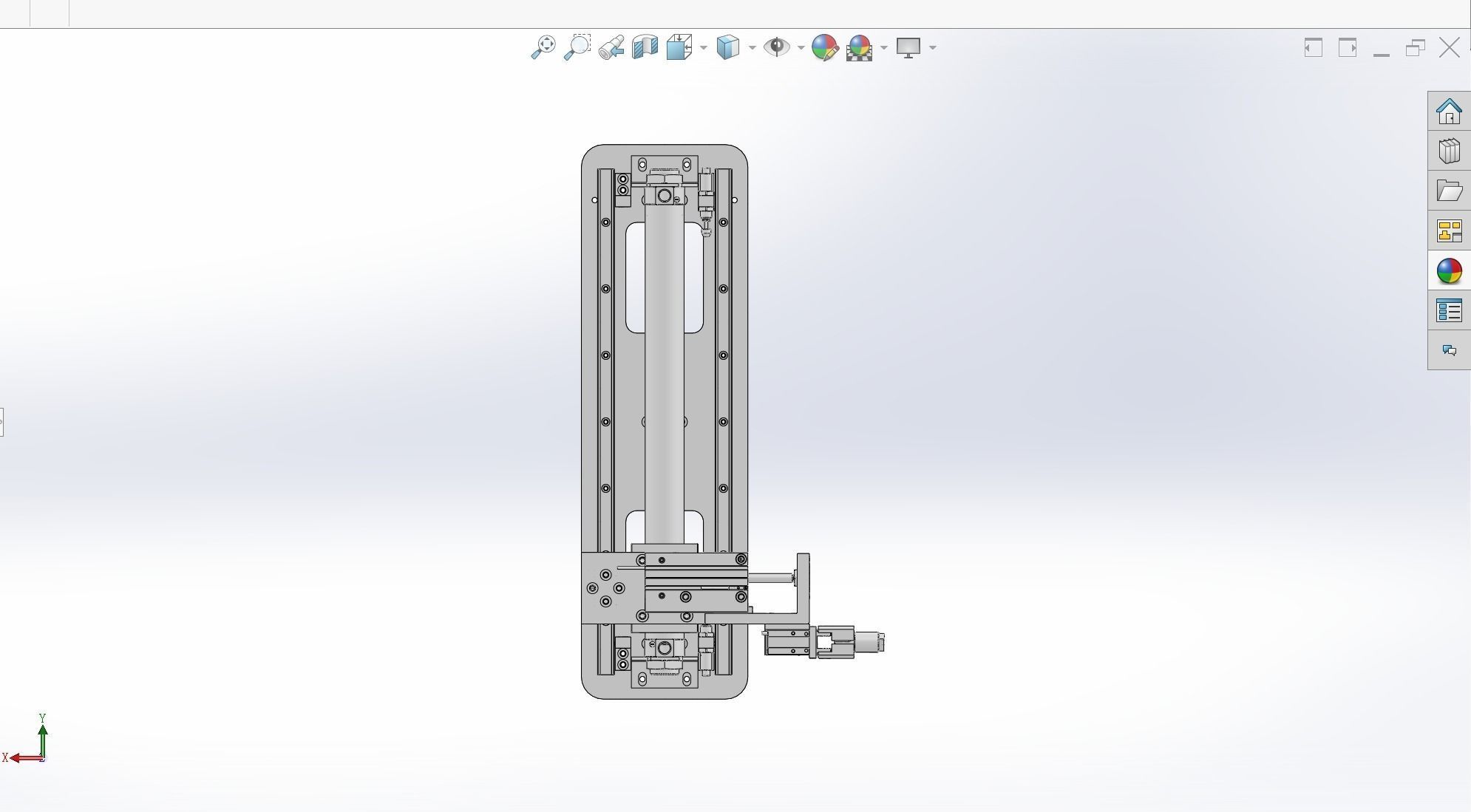Click the green Y axis of the triad
Viewport: 1471px width, 812px height.
tap(43, 737)
